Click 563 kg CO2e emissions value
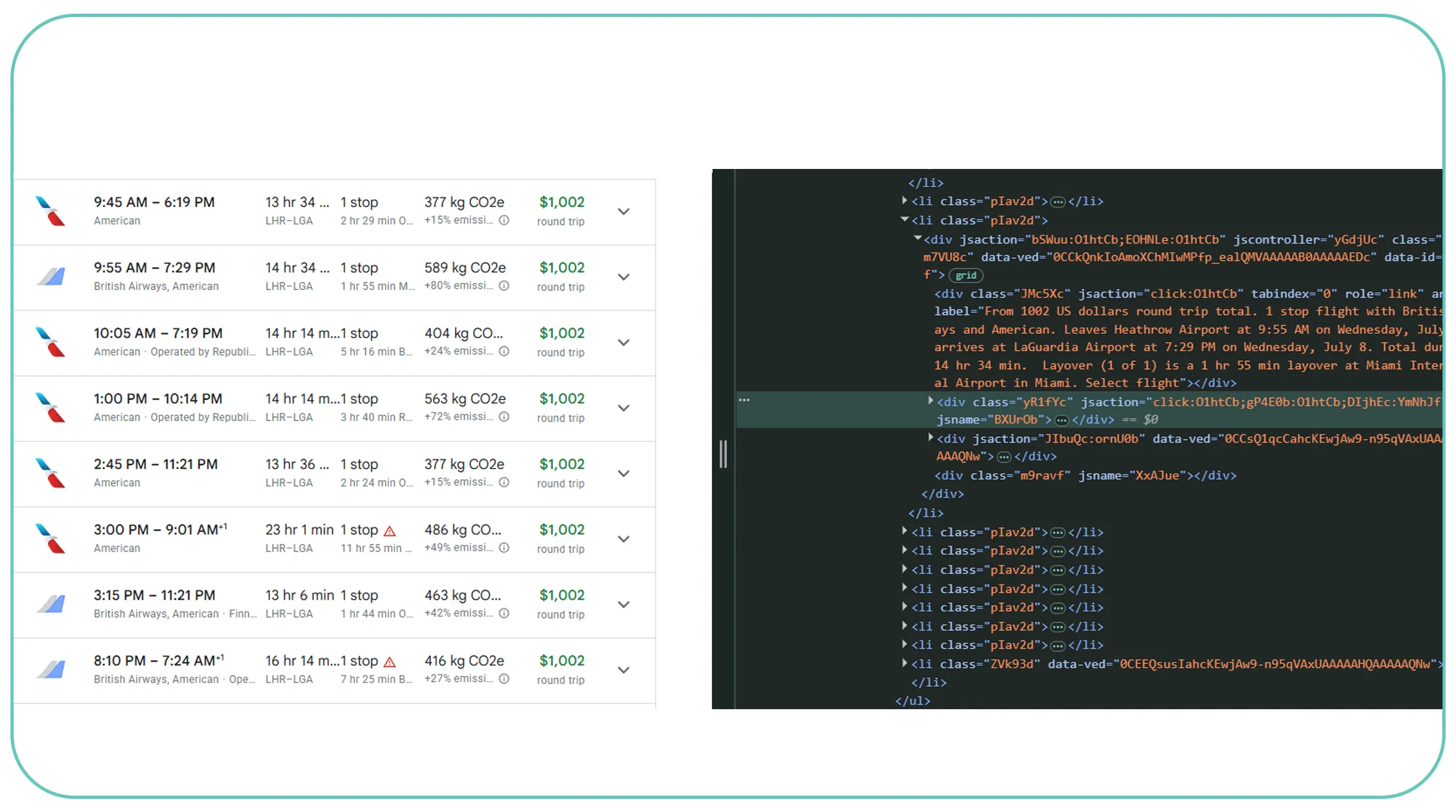The height and width of the screenshot is (812, 1456). [x=465, y=399]
